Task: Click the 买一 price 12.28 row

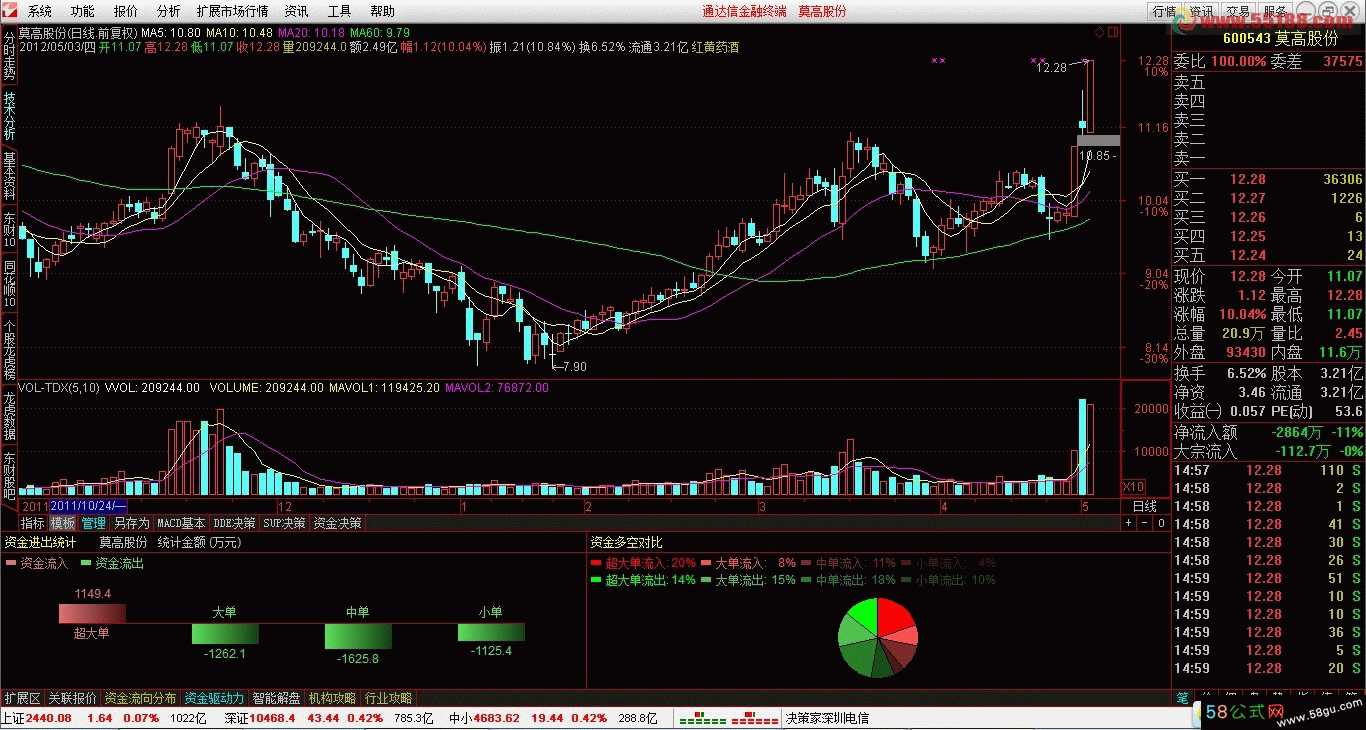Action: coord(1268,179)
